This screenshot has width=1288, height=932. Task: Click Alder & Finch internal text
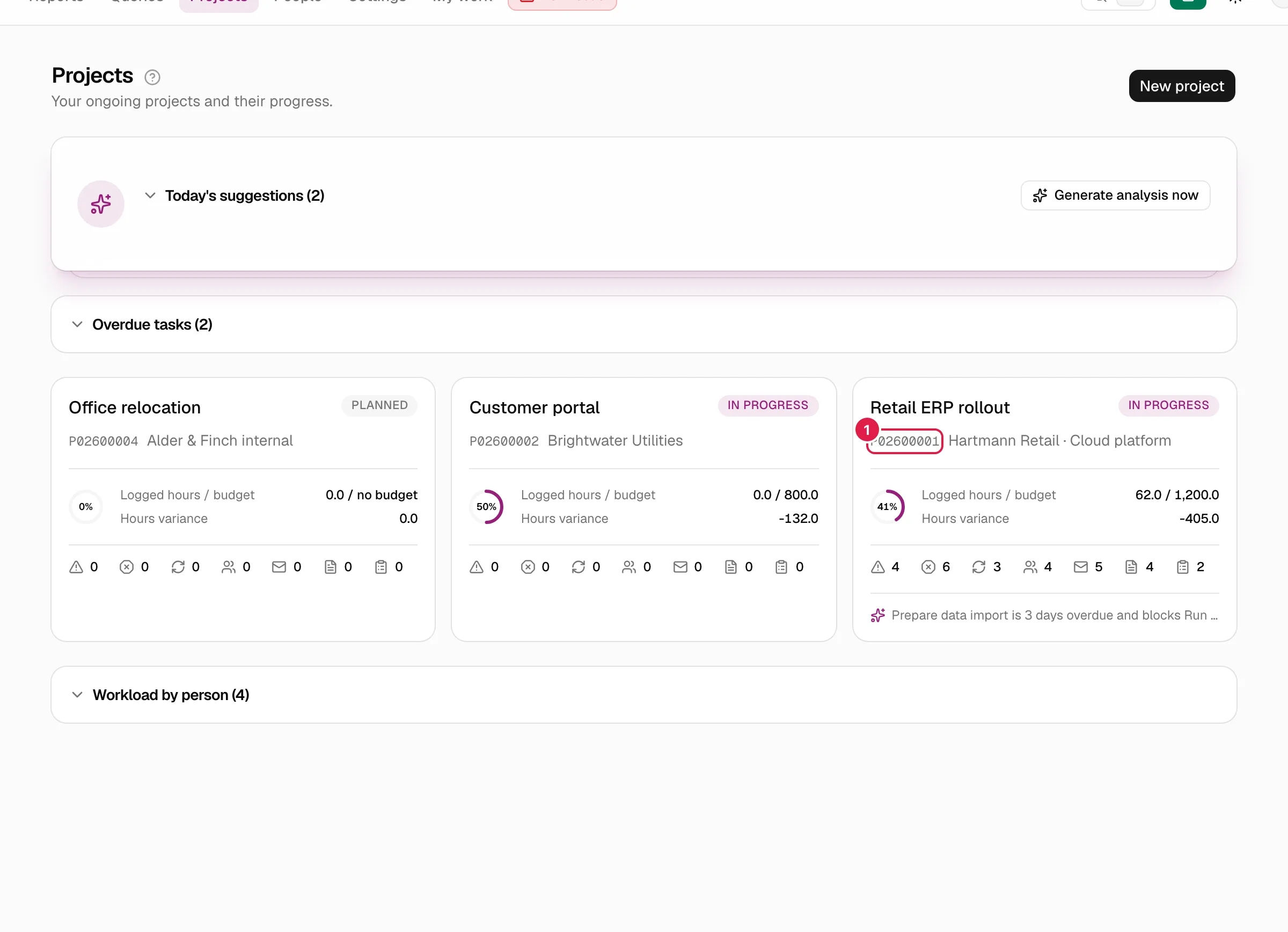point(220,441)
